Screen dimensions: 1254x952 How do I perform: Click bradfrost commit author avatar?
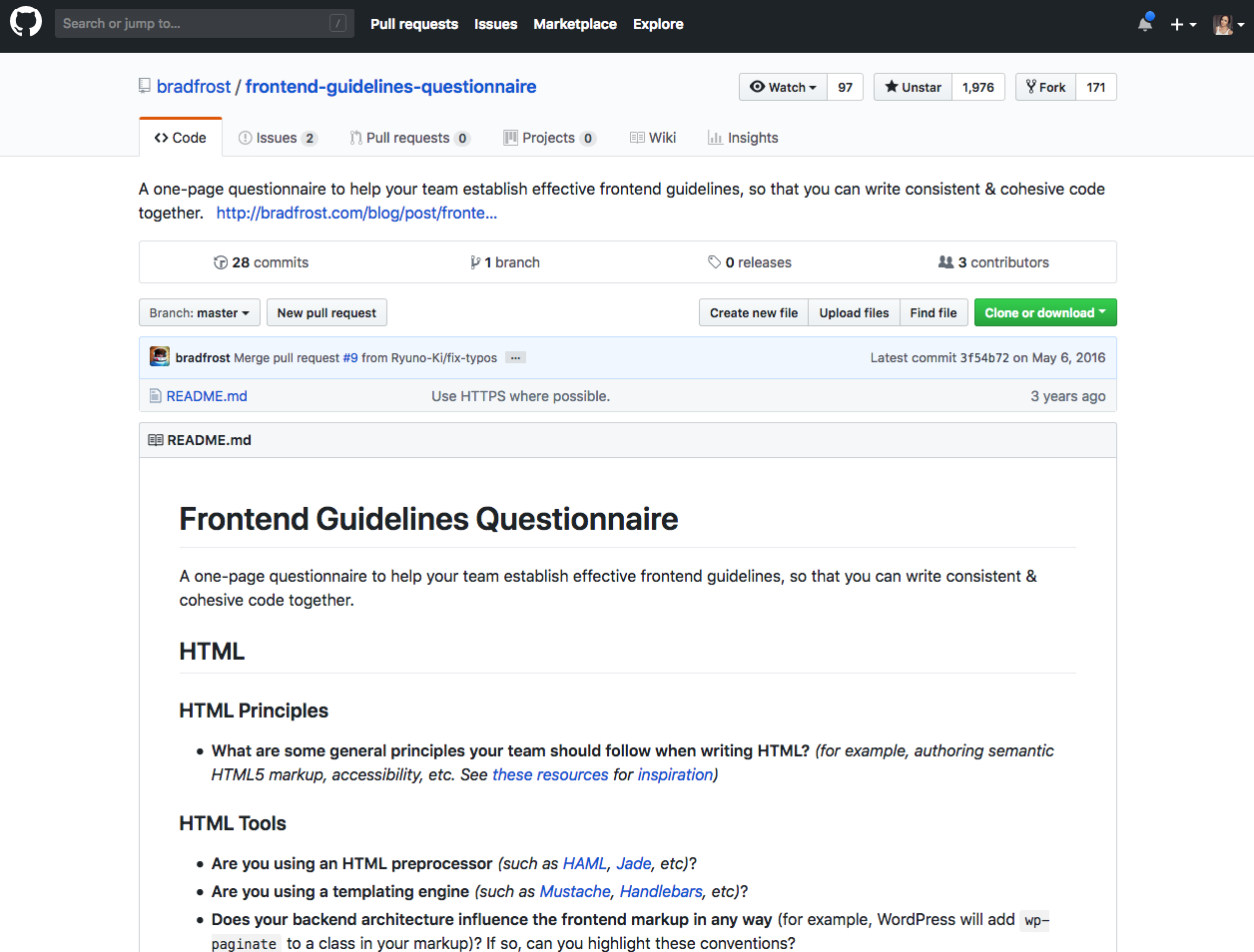(160, 356)
